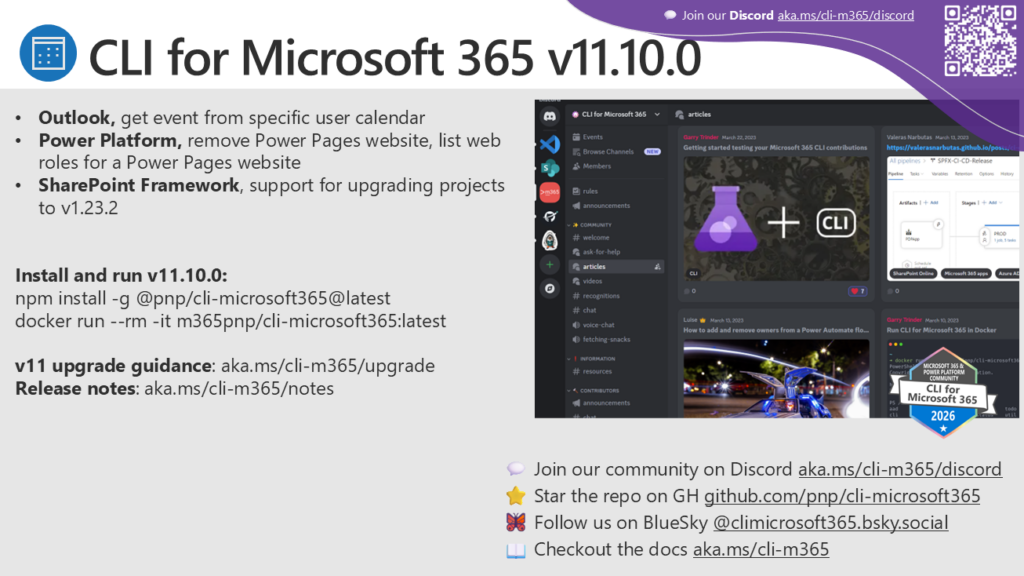Image resolution: width=1024 pixels, height=576 pixels.
Task: Click the heart reaction with 7
Action: pyautogui.click(x=857, y=291)
